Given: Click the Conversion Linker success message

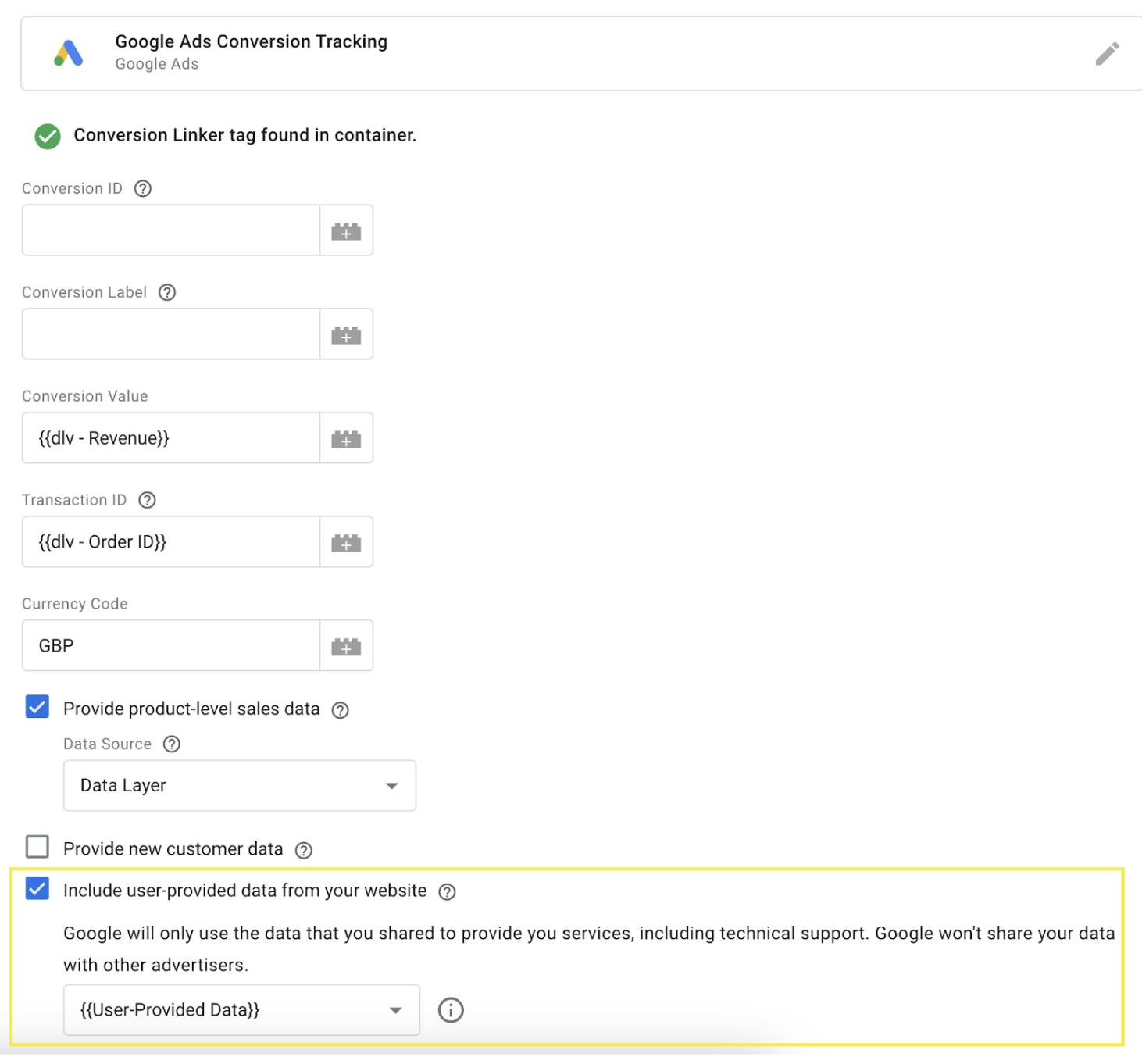Looking at the screenshot, I should pos(244,134).
